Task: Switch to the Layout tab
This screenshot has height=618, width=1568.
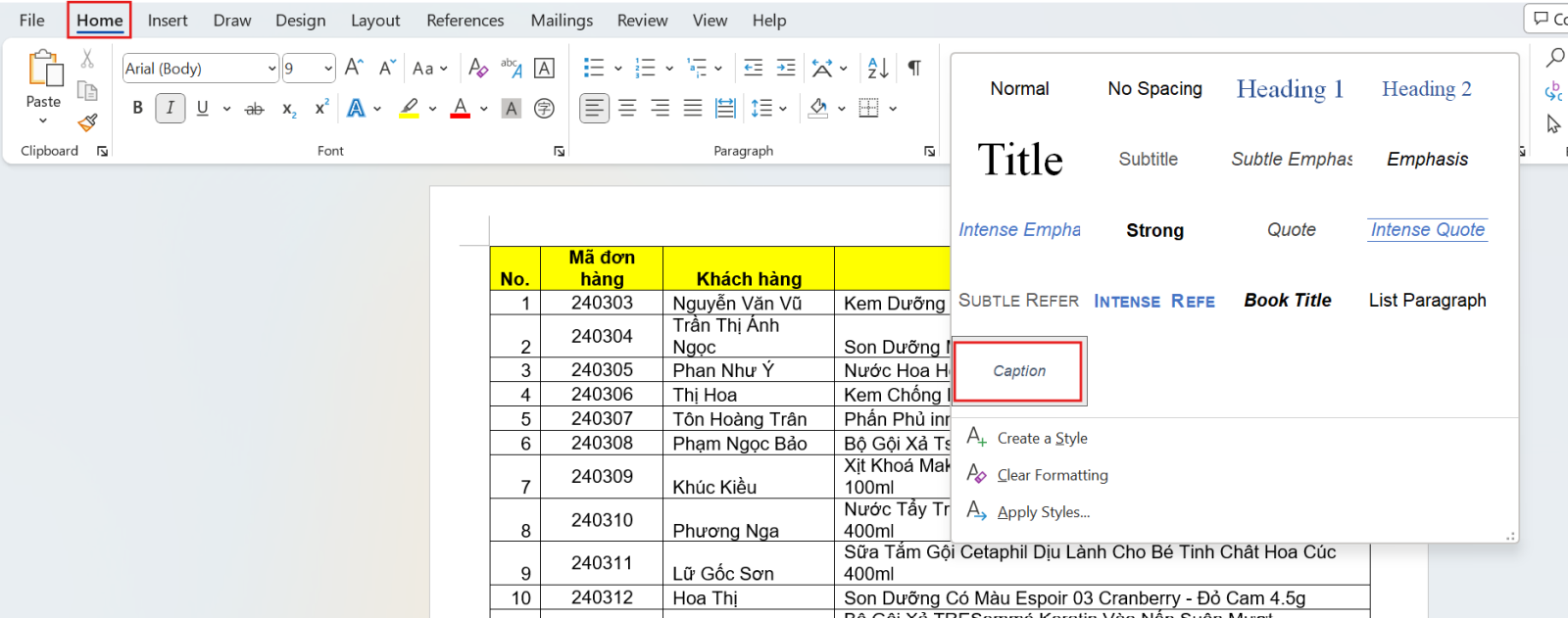Action: (x=375, y=21)
